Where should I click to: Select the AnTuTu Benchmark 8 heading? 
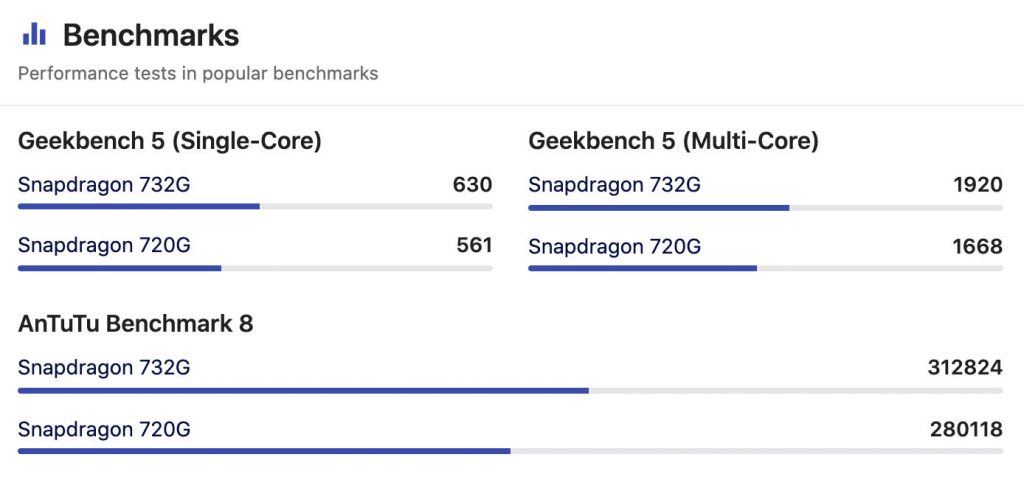(x=136, y=323)
